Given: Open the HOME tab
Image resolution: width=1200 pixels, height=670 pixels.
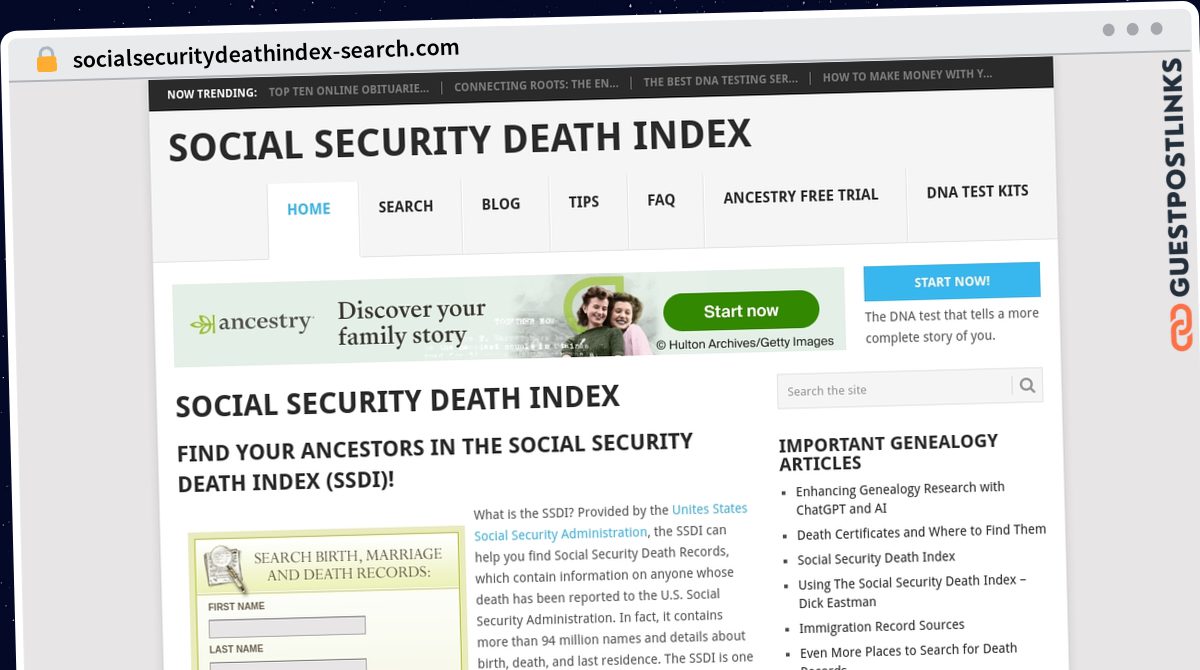Looking at the screenshot, I should point(309,209).
